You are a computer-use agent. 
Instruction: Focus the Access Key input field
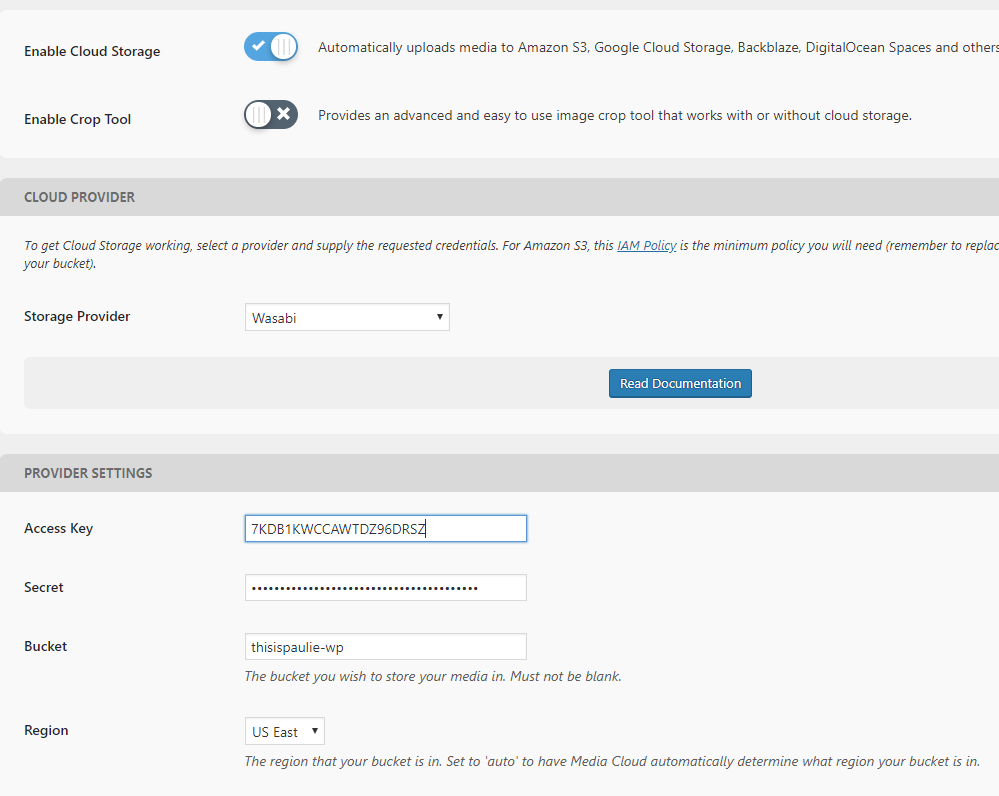(x=386, y=528)
